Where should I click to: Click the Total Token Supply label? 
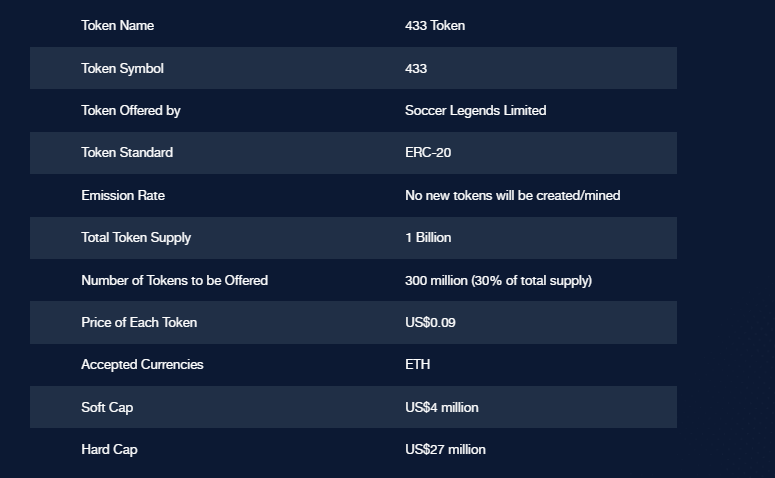(136, 238)
